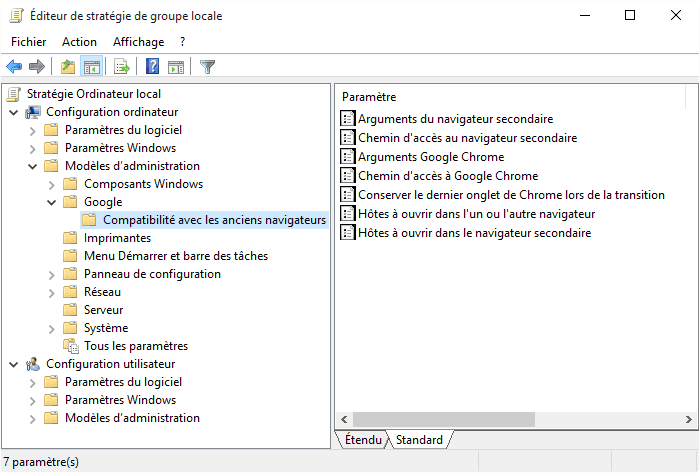Click the Forward arrow toolbar icon
The width and height of the screenshot is (700, 473).
[x=37, y=67]
